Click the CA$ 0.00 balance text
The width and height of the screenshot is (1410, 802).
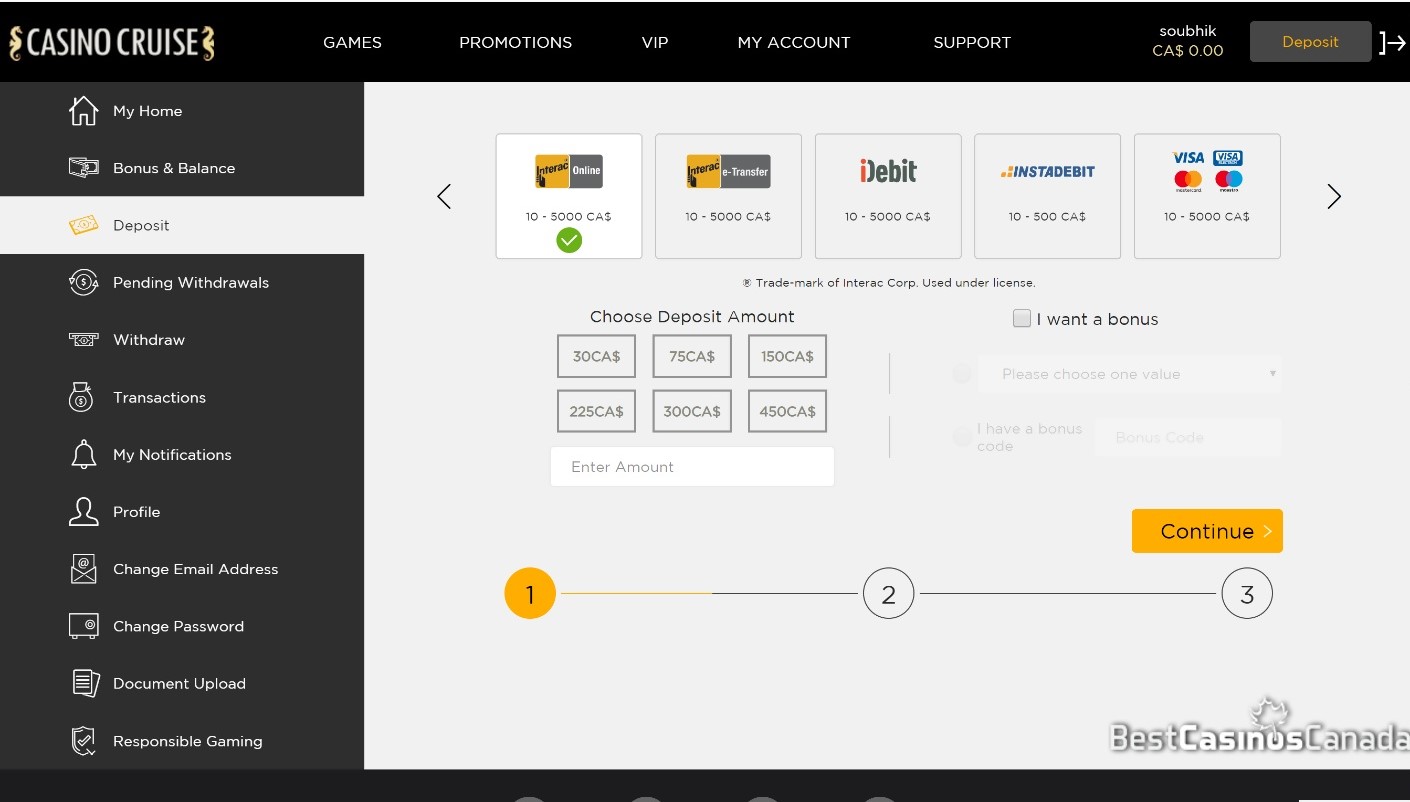coord(1188,51)
